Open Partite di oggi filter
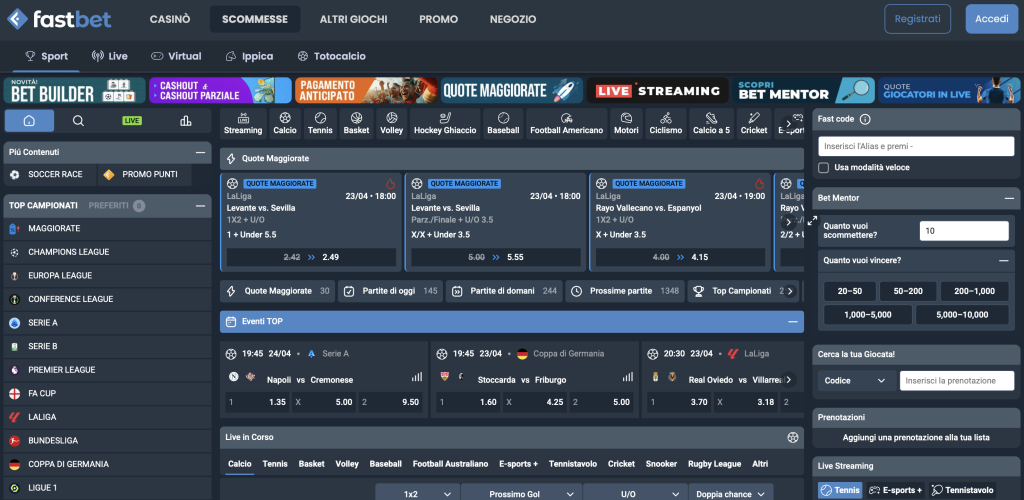This screenshot has height=500, width=1024. pyautogui.click(x=390, y=291)
